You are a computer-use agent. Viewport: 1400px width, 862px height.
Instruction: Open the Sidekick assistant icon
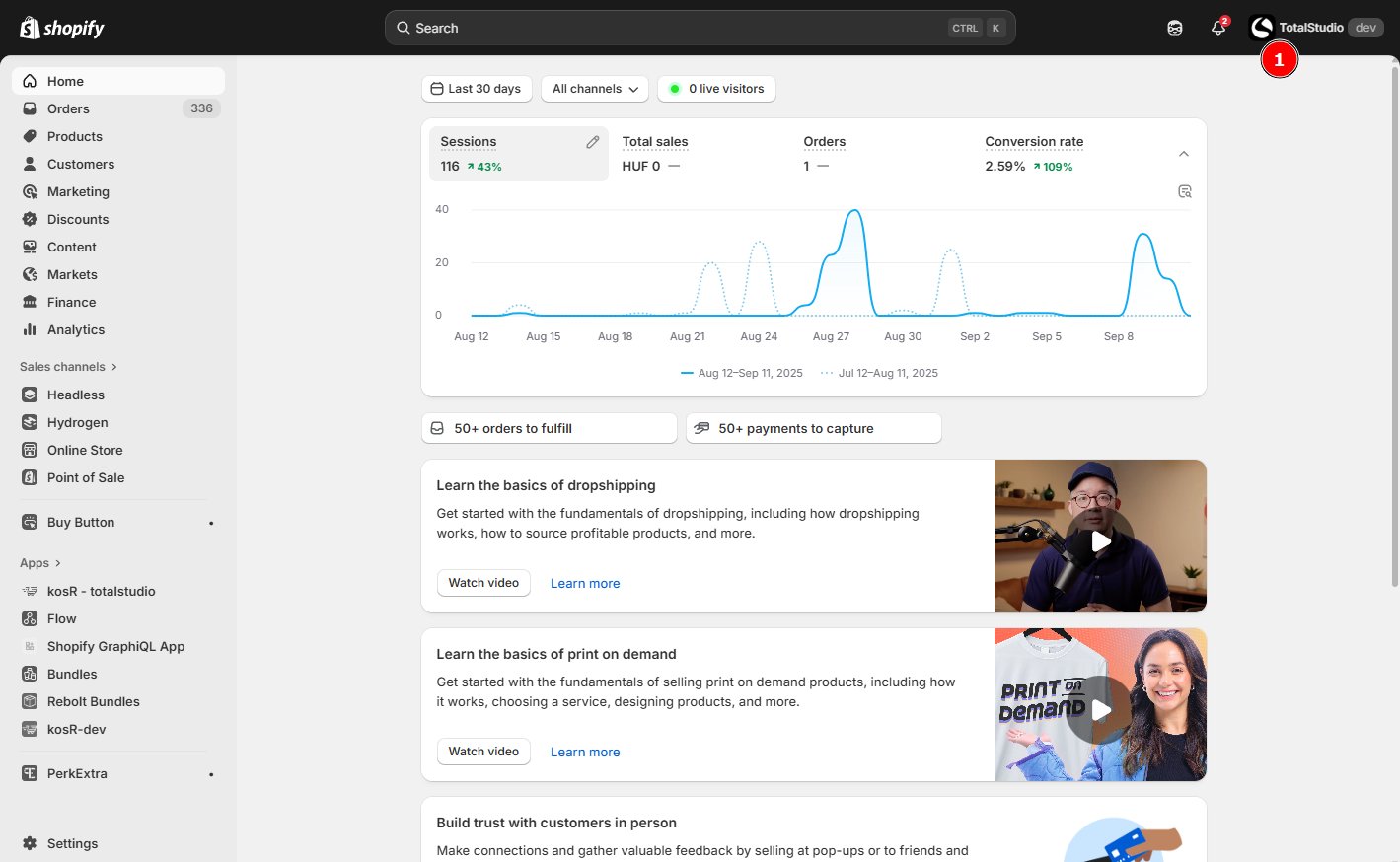point(1174,28)
